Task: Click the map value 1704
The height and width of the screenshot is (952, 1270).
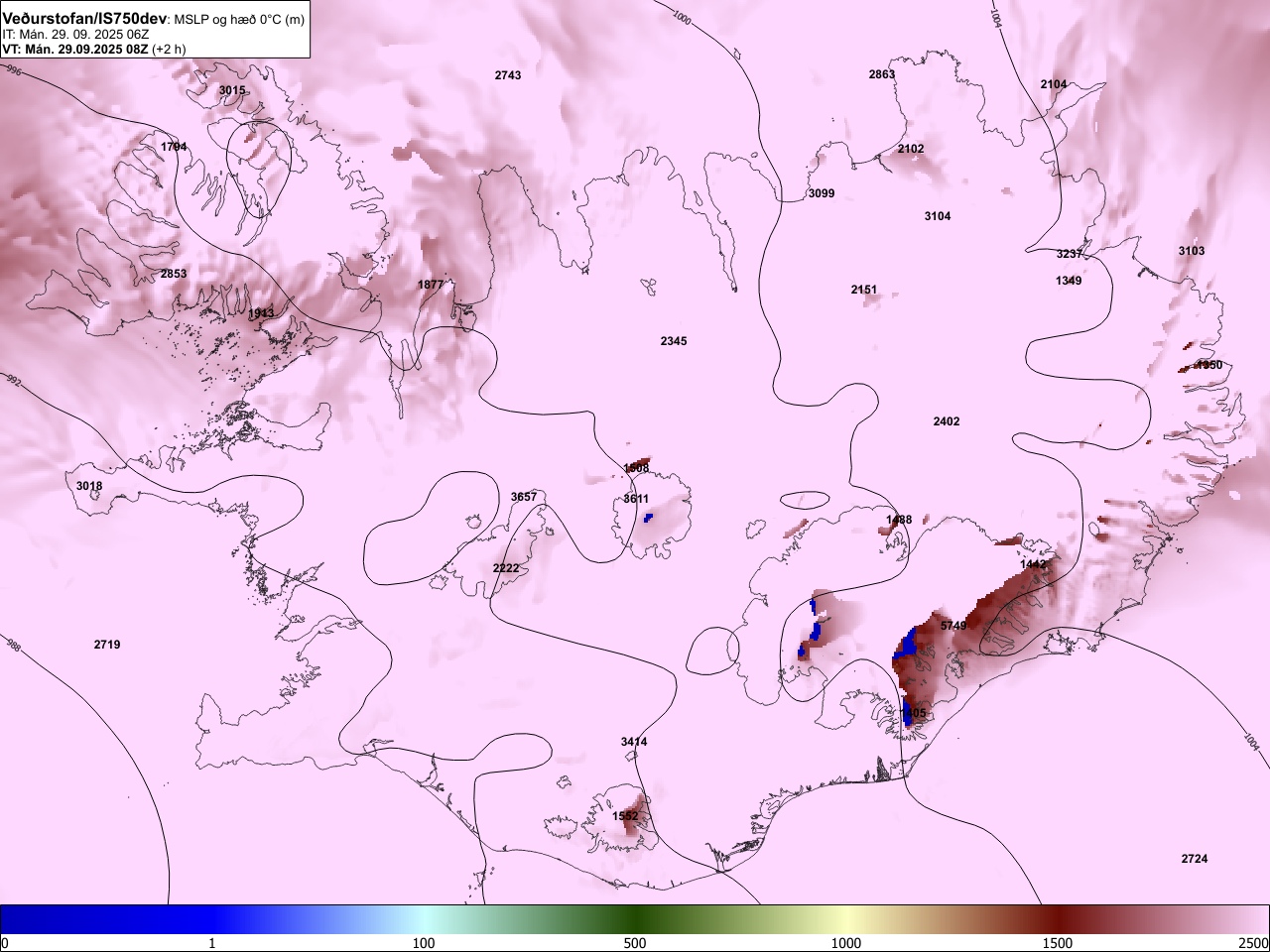Action: [x=174, y=147]
